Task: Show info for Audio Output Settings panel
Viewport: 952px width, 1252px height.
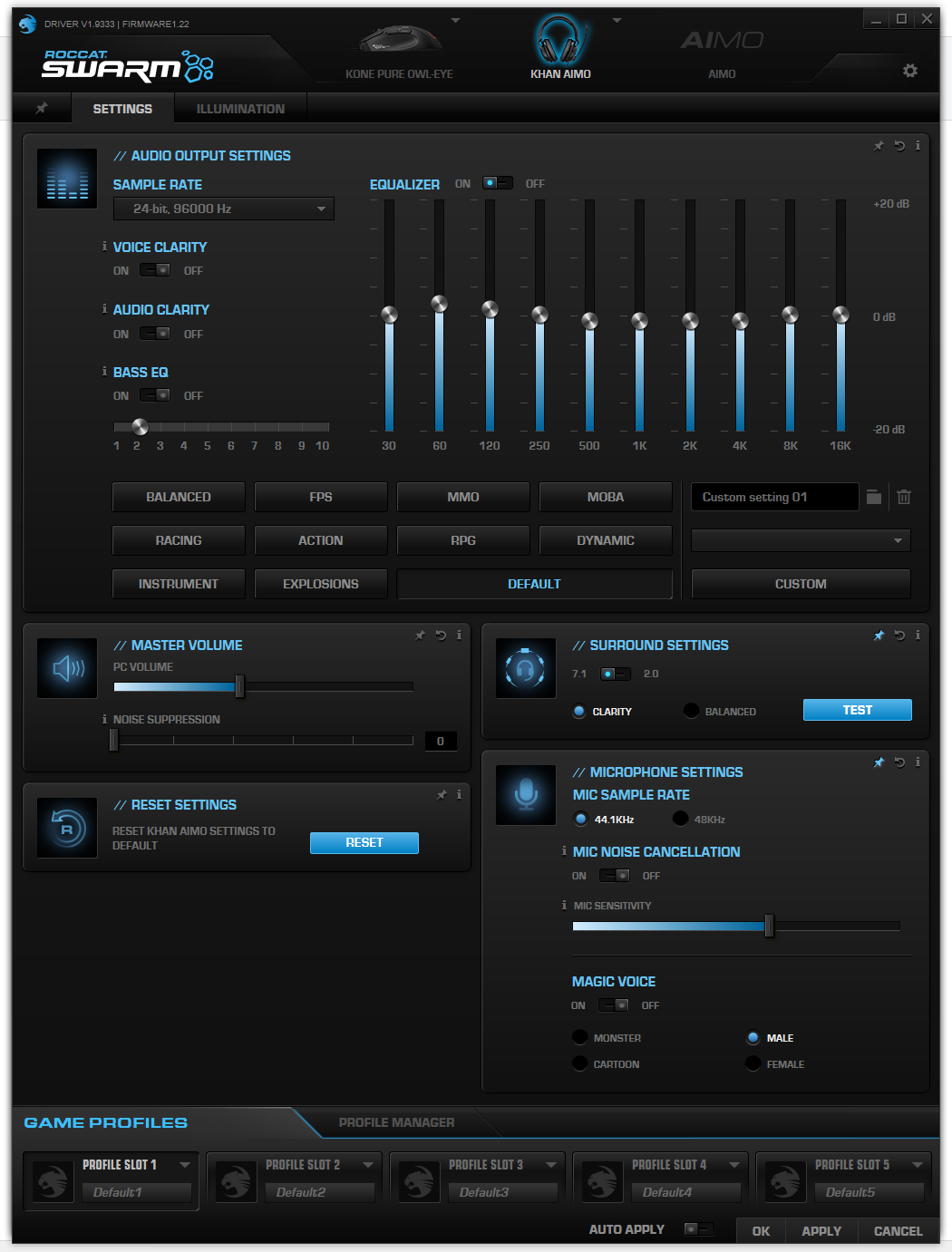Action: (x=918, y=146)
